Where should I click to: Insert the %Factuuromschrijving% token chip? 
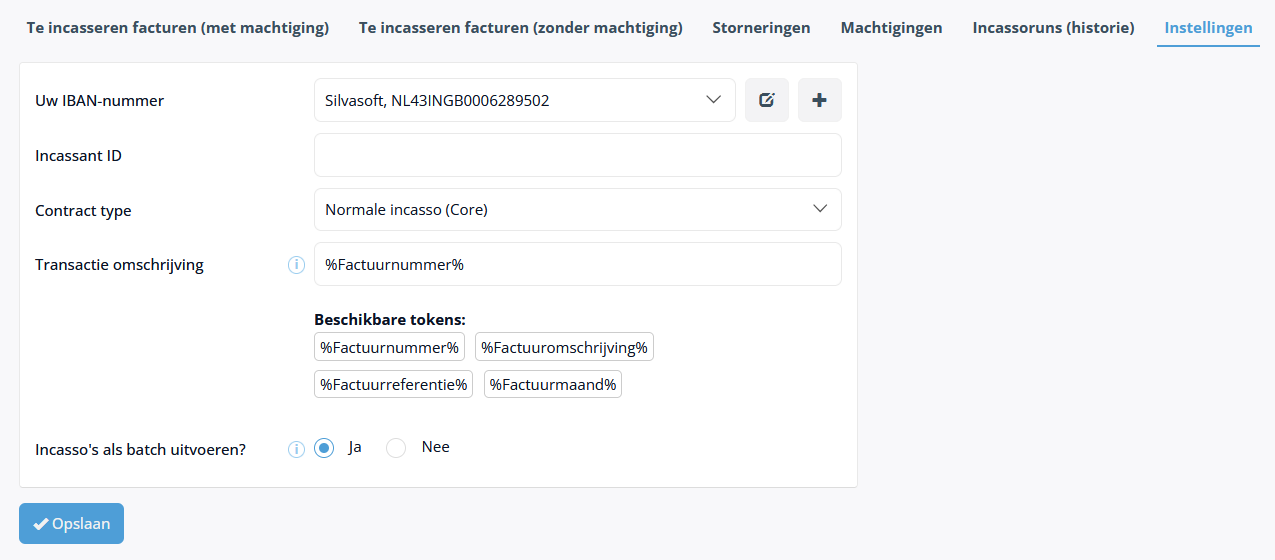[x=564, y=348]
